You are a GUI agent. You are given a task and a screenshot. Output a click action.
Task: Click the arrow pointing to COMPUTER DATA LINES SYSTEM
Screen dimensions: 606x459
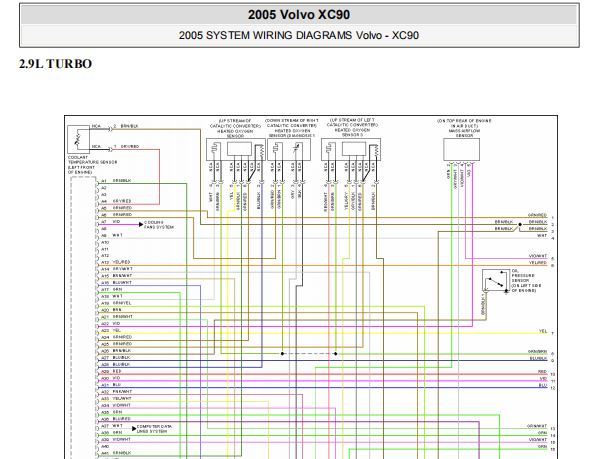click(134, 428)
